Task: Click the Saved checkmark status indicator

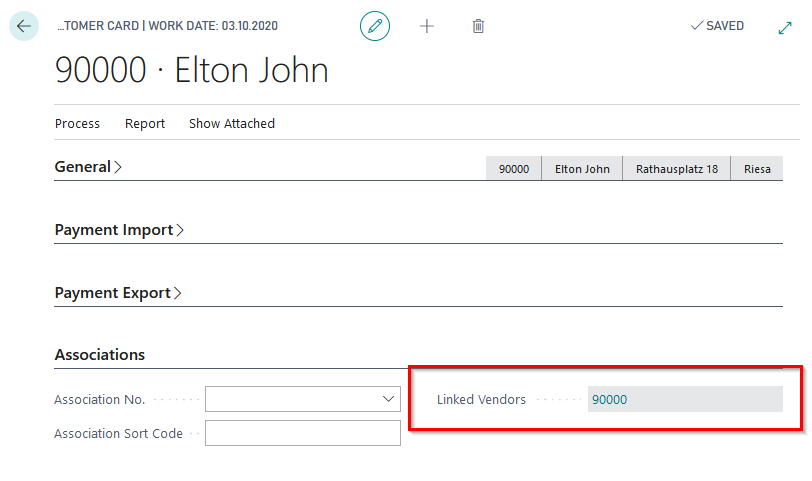Action: (x=717, y=26)
